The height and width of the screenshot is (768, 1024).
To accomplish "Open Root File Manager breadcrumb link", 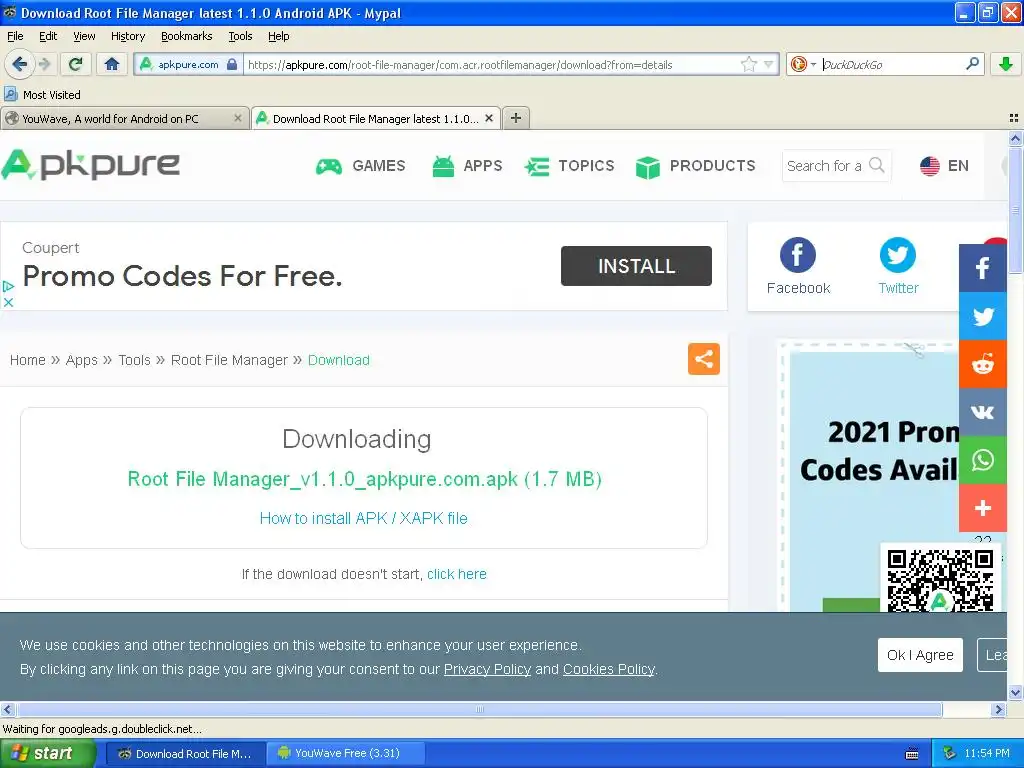I will (229, 360).
